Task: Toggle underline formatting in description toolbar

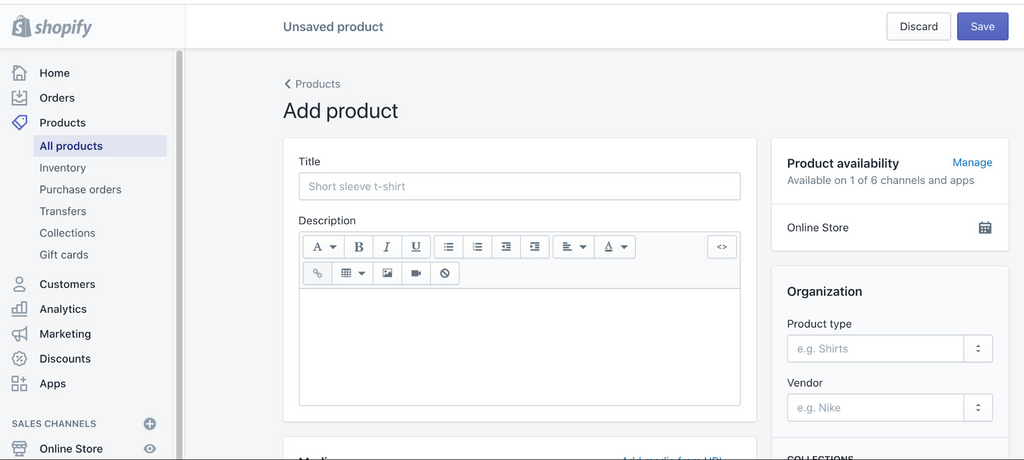Action: 416,247
